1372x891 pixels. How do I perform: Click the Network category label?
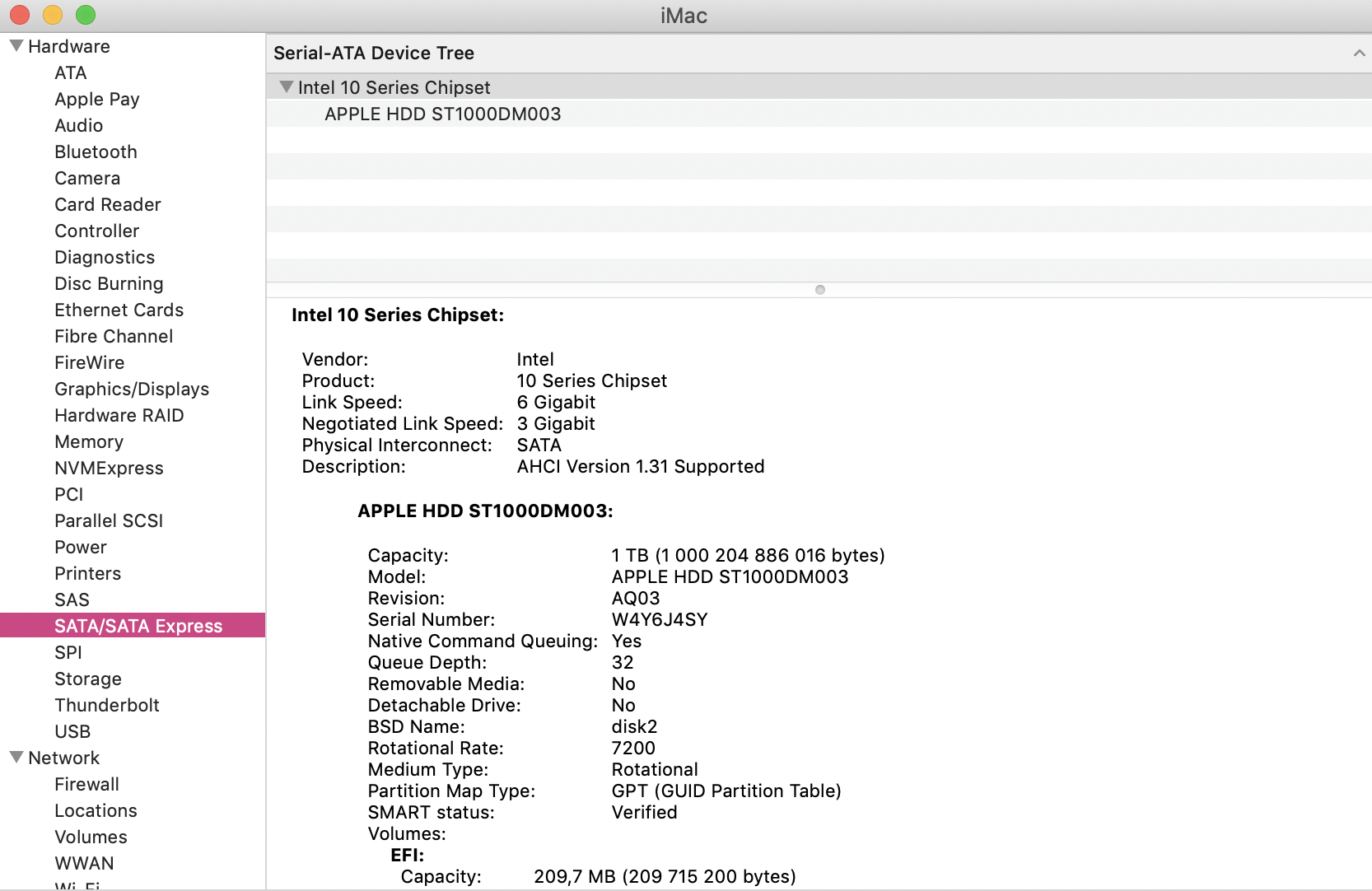(64, 758)
